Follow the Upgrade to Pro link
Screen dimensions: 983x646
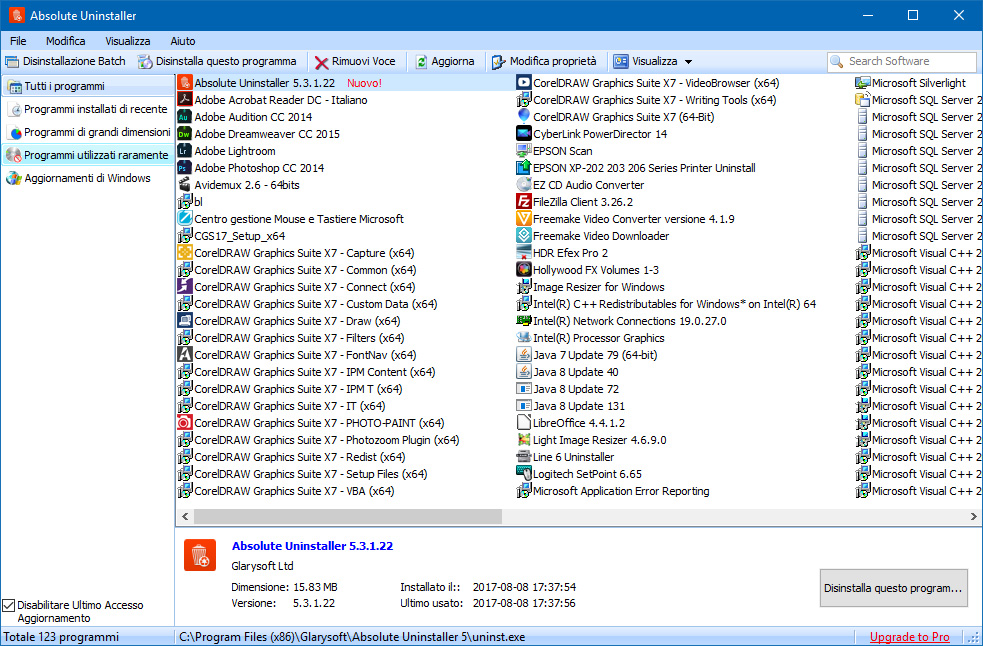pos(909,637)
